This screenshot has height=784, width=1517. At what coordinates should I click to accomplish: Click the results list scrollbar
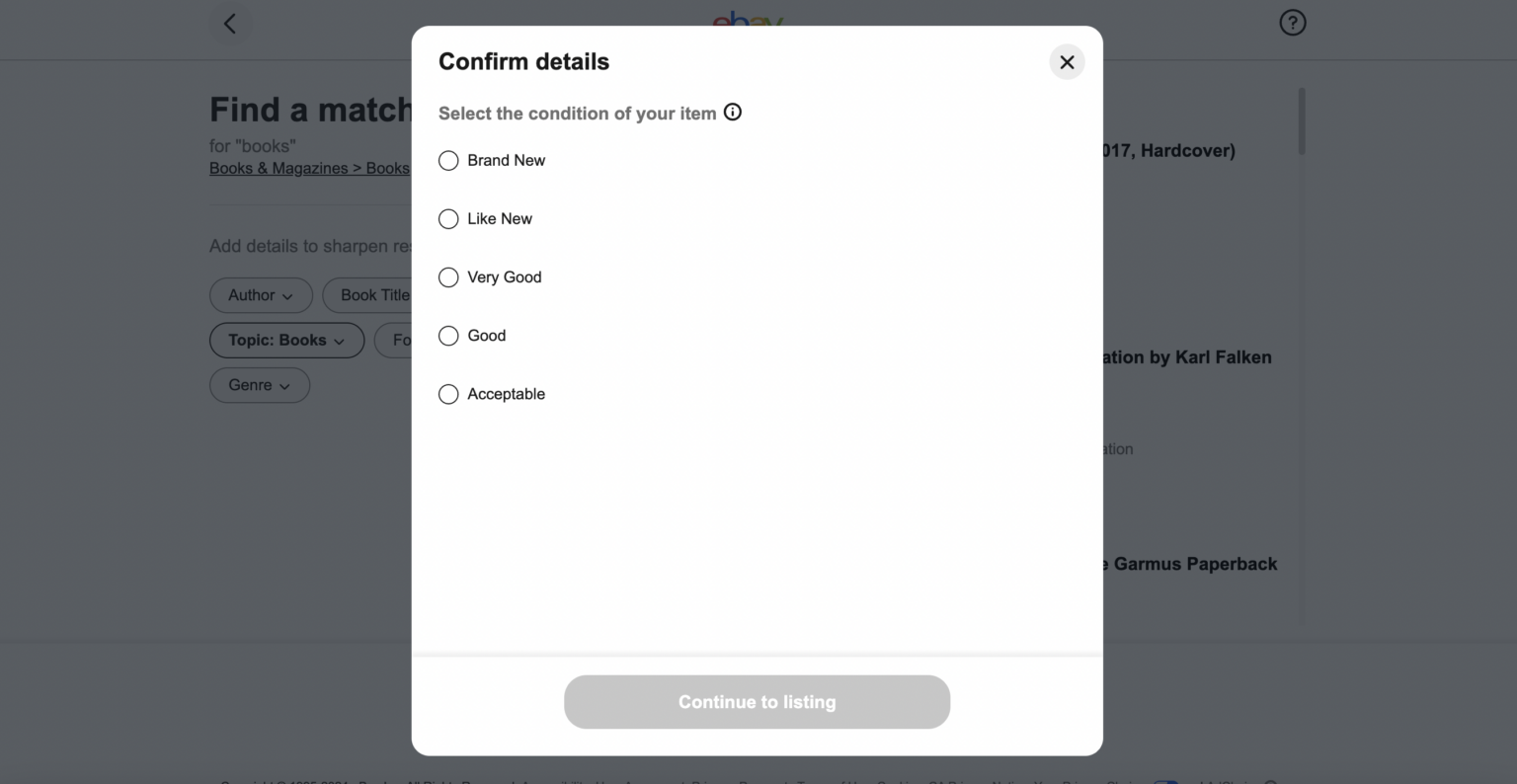1302,120
